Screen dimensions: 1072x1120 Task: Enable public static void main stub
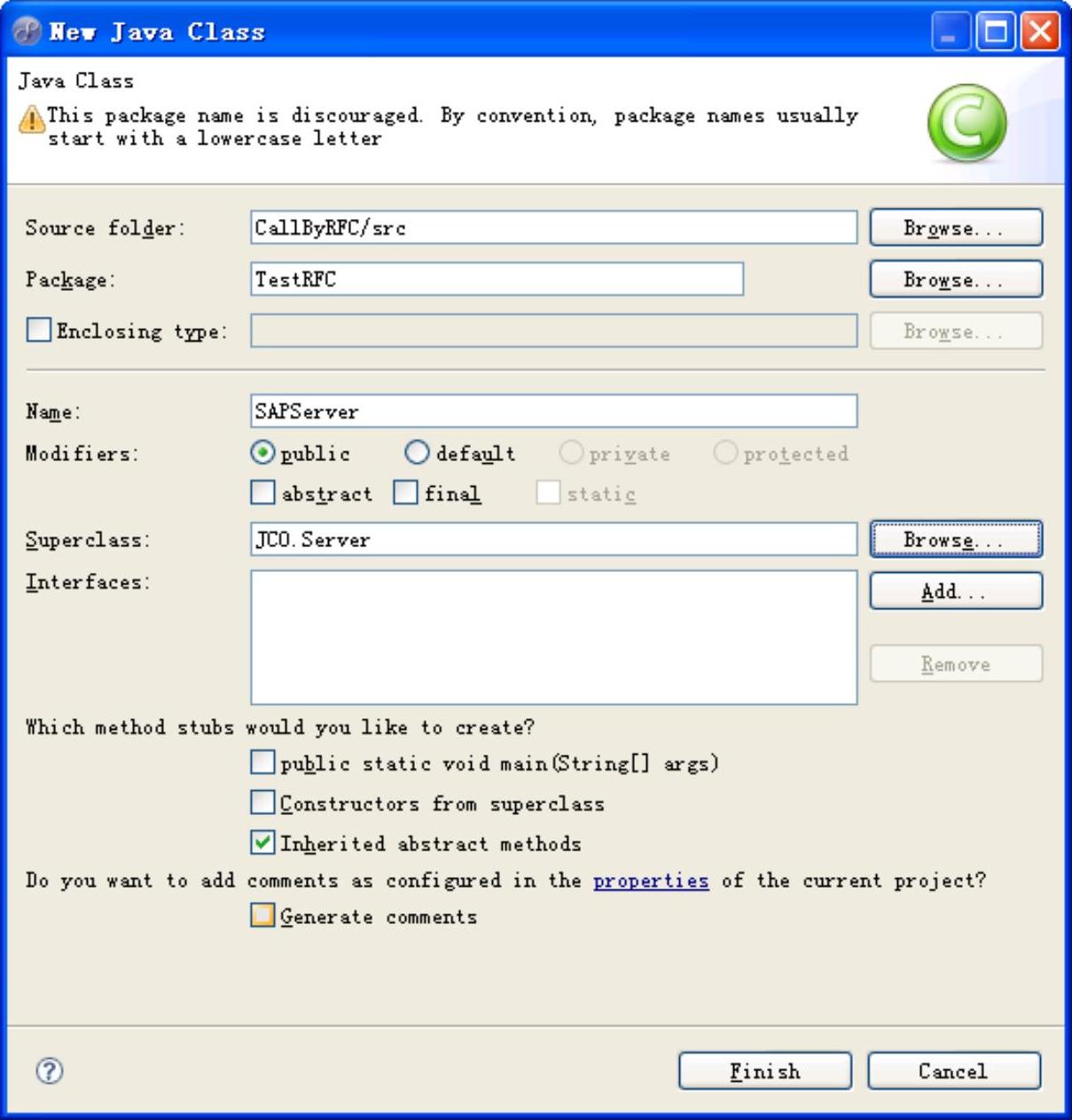[262, 763]
